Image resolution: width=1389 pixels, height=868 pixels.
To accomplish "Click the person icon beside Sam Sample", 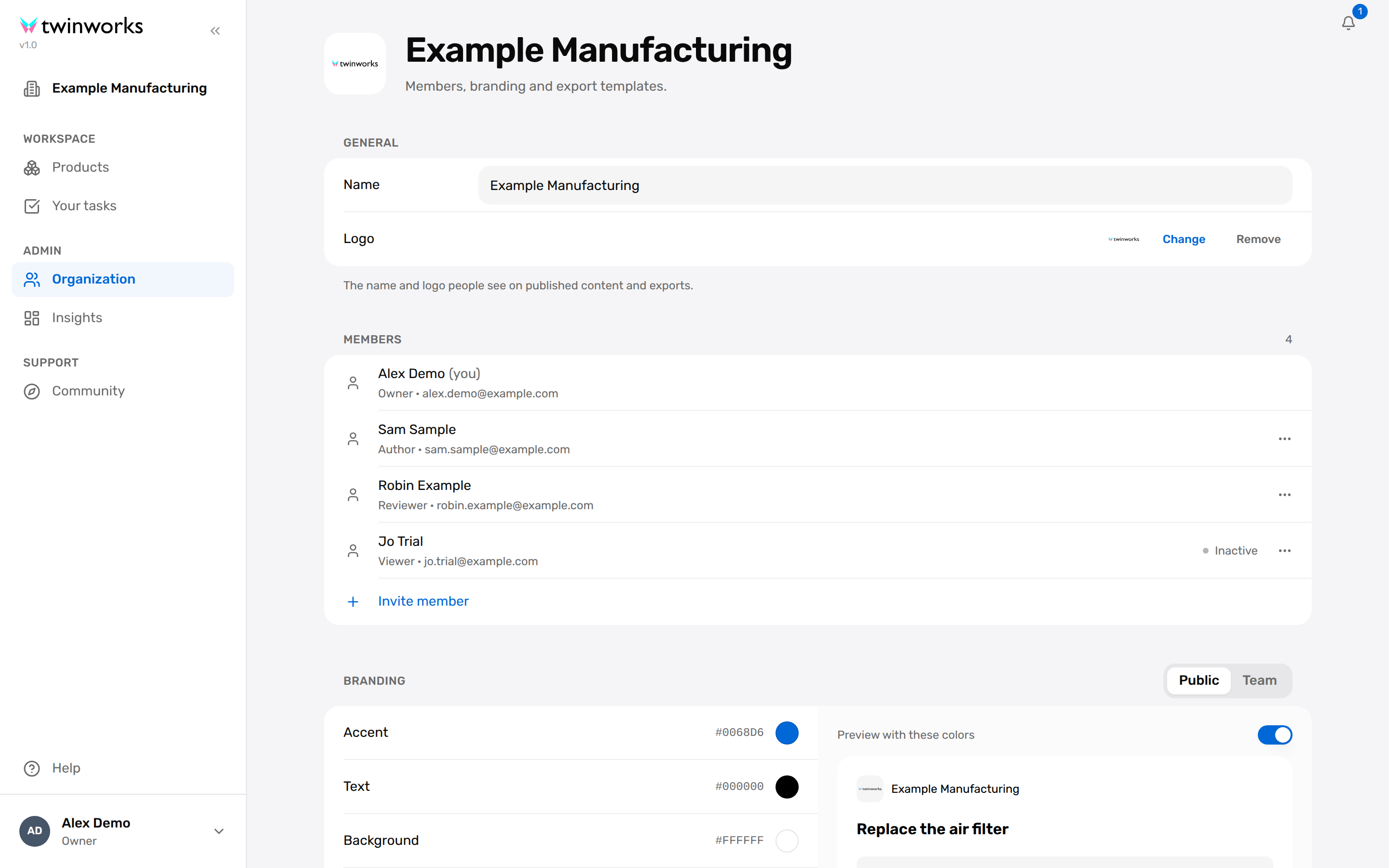I will (x=353, y=439).
